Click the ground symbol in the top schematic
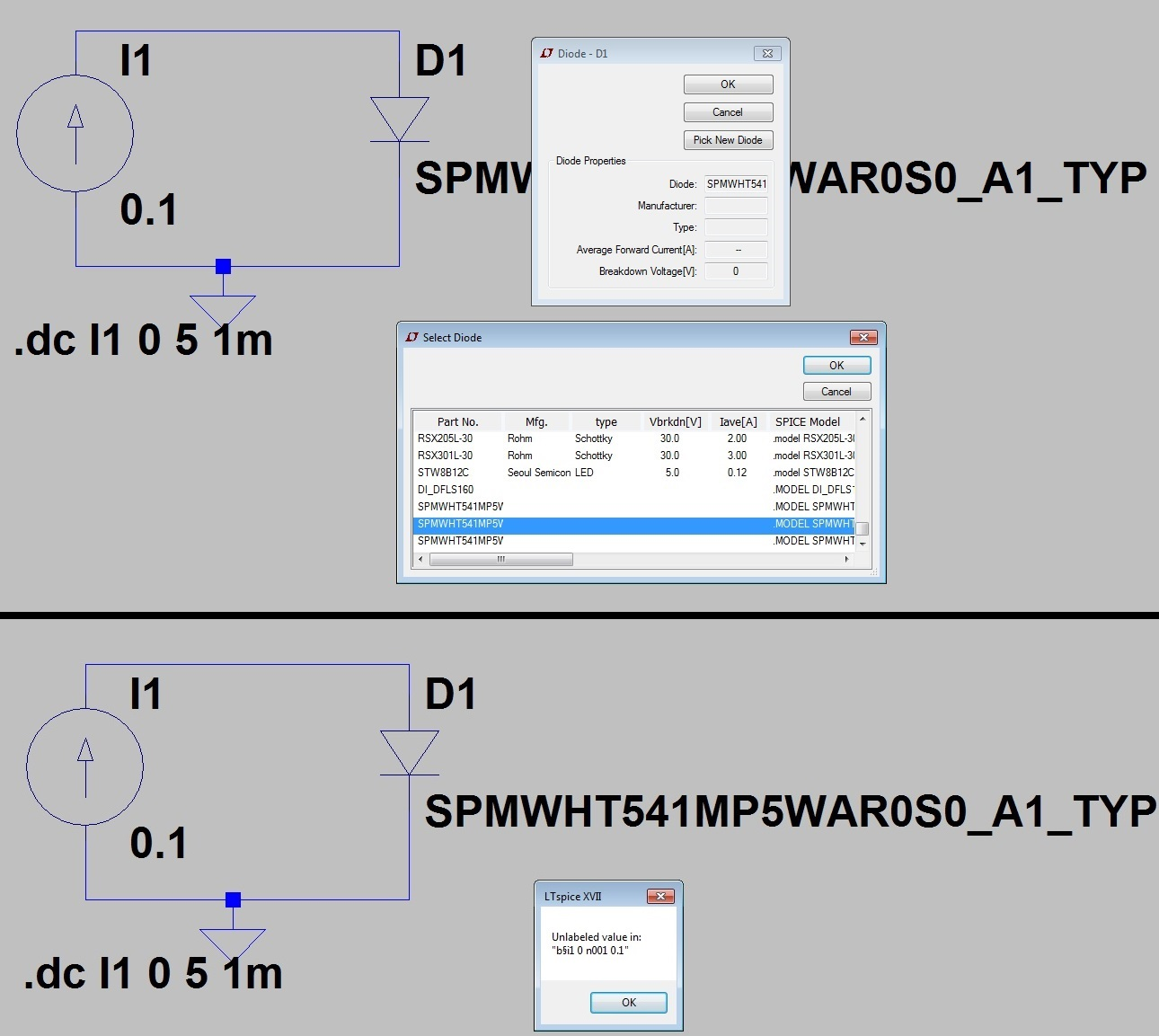1159x1036 pixels. click(x=223, y=311)
